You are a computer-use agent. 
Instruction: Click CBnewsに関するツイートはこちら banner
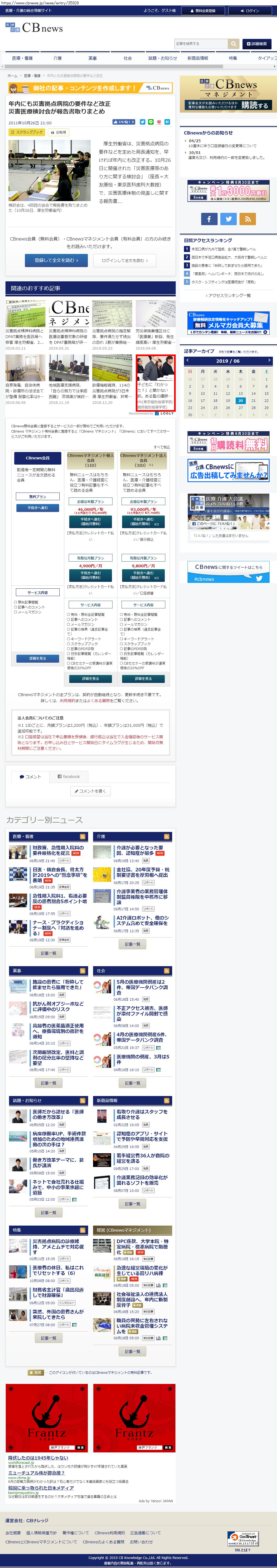[228, 572]
